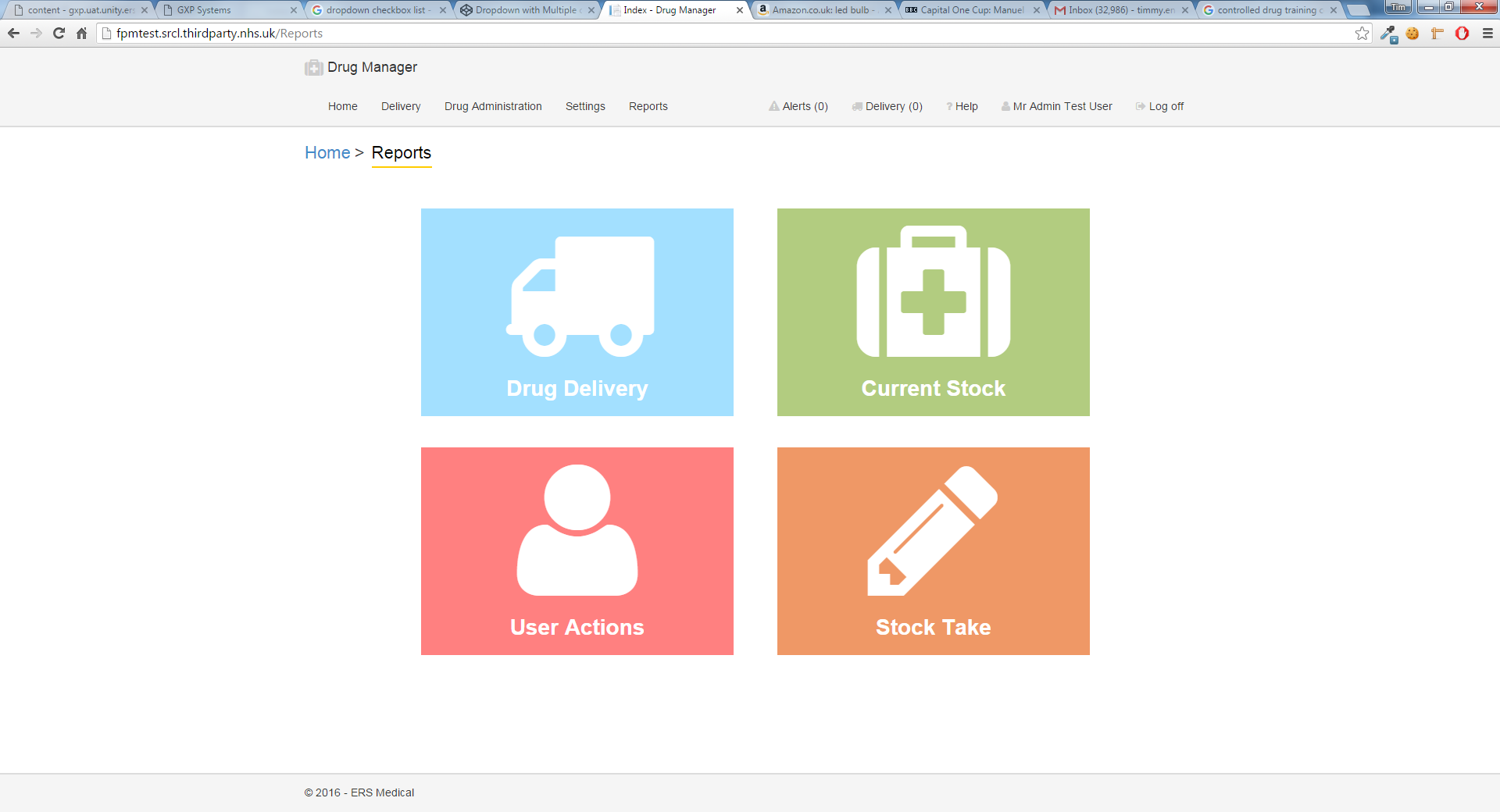Screen dimensions: 1500x812
Task: Go back using browser back arrow
Action: pos(13,34)
